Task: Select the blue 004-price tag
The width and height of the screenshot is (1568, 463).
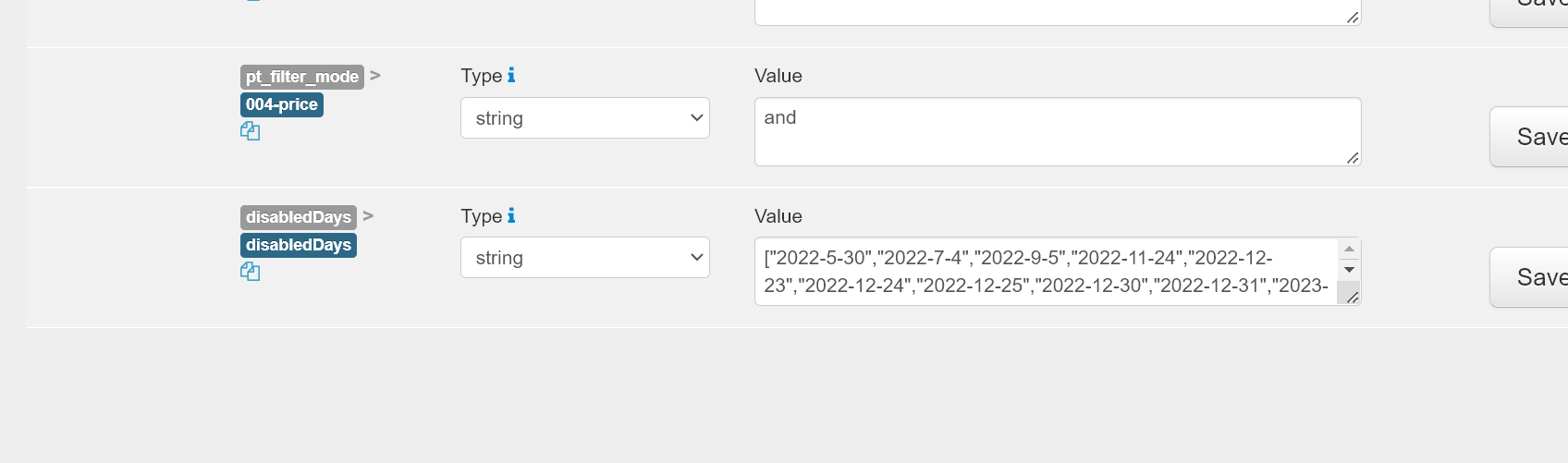Action: 281,104
